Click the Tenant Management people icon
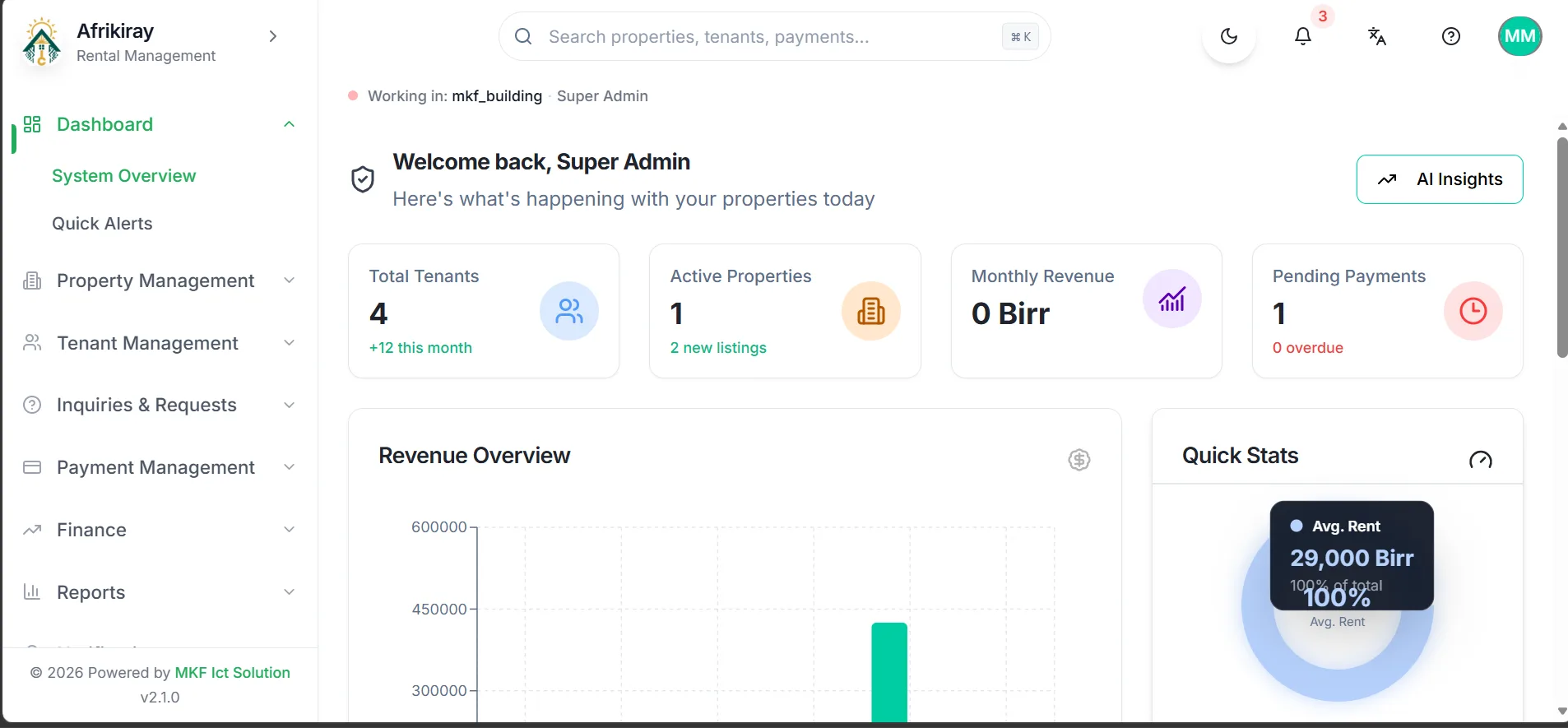This screenshot has height=728, width=1568. coord(32,343)
